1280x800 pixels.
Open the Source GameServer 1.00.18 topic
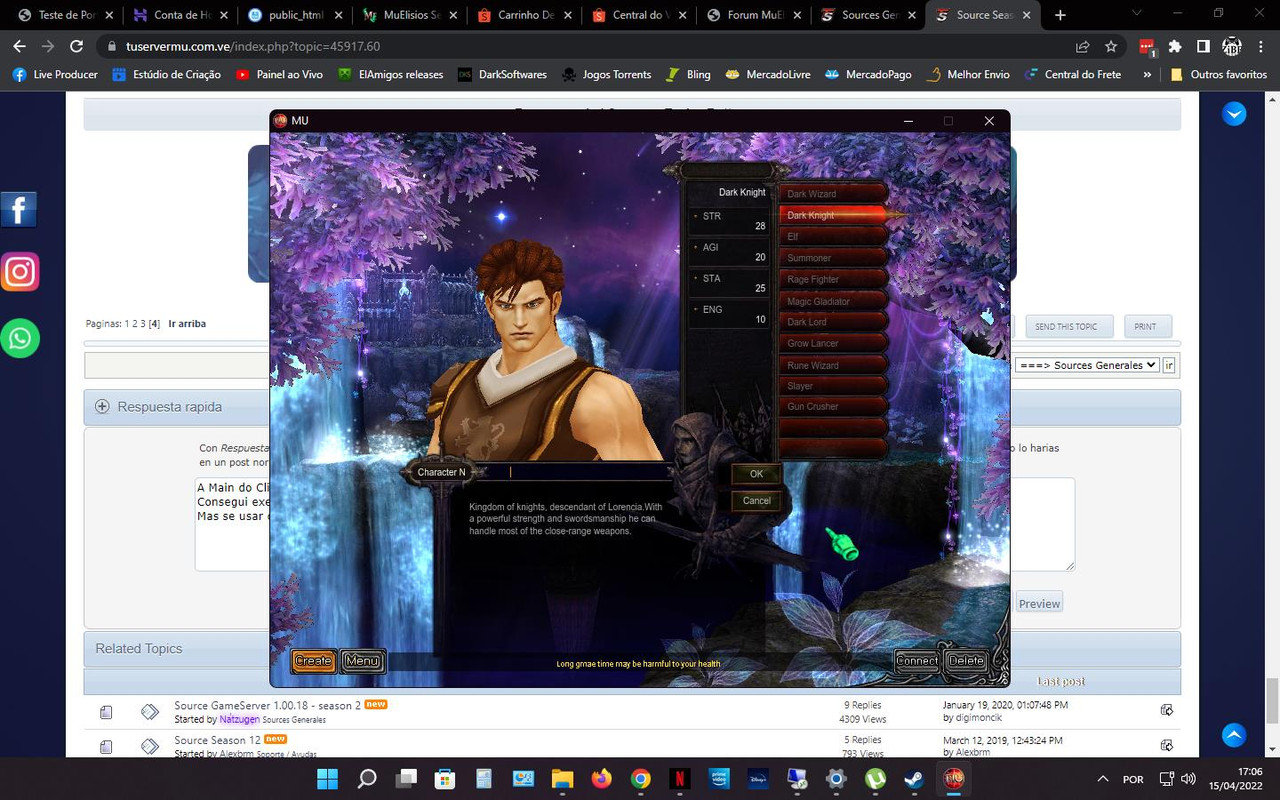click(267, 705)
